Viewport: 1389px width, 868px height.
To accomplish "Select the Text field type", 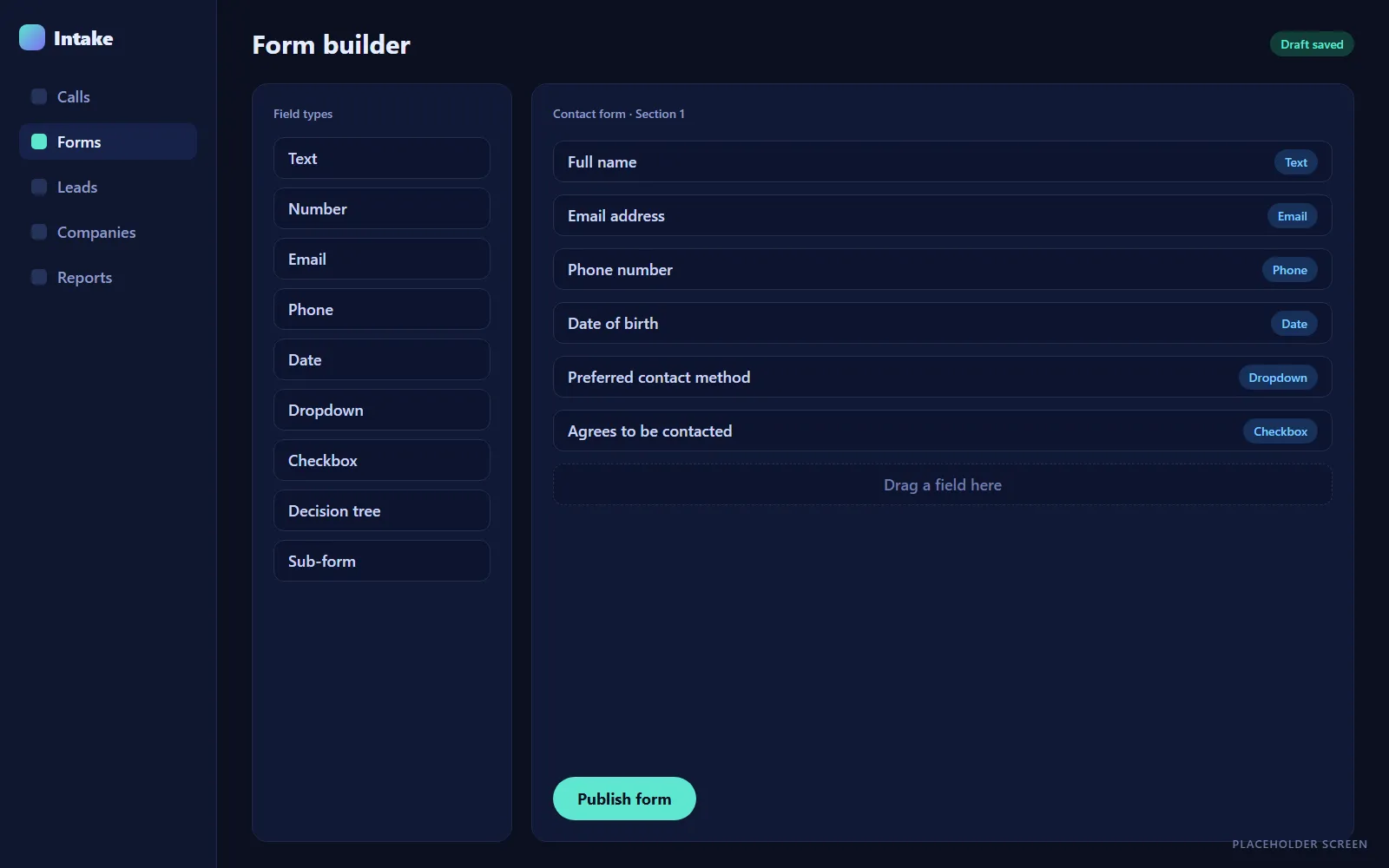I will pyautogui.click(x=382, y=158).
